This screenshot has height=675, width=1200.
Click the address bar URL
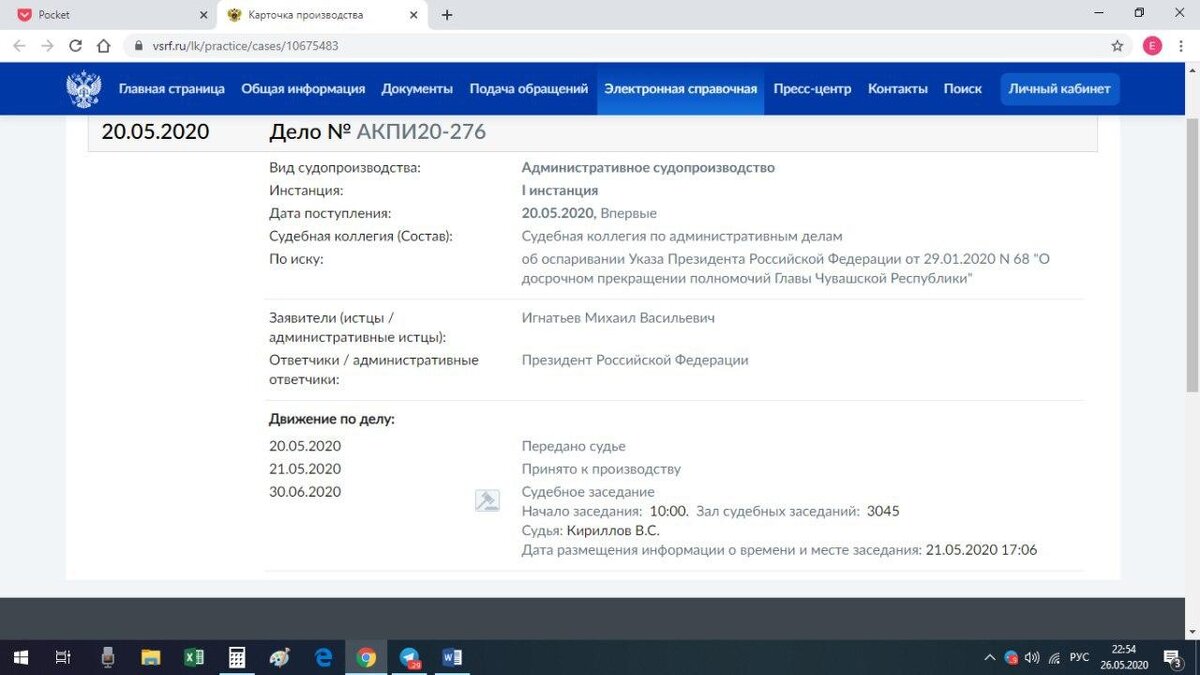245,46
